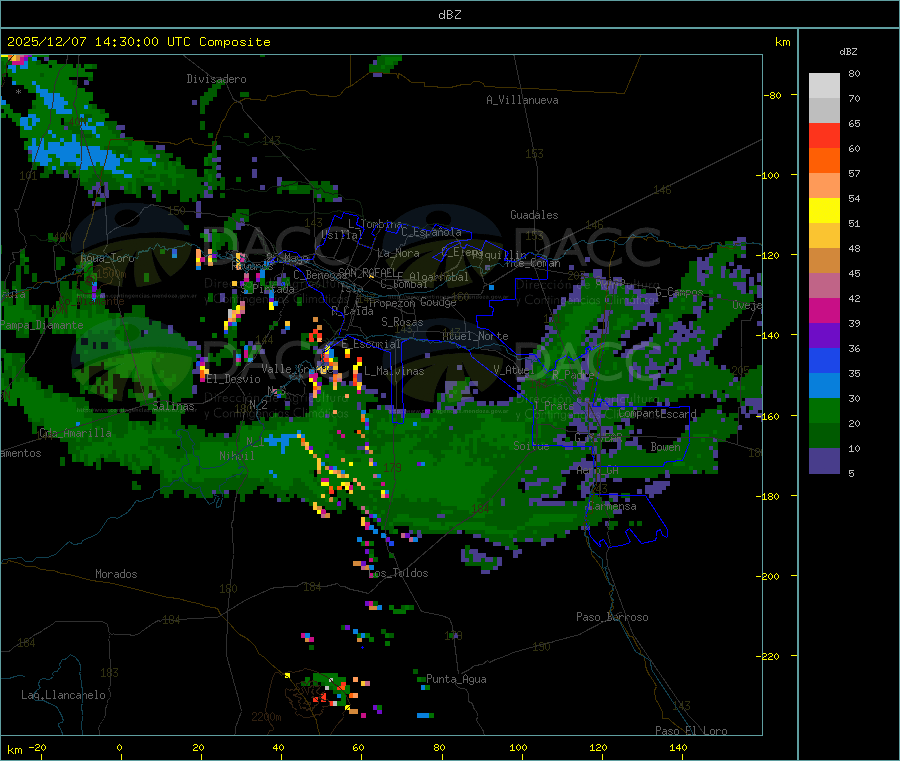Click the 60 km horizontal axis tick label
The width and height of the screenshot is (900, 761).
pyautogui.click(x=359, y=747)
